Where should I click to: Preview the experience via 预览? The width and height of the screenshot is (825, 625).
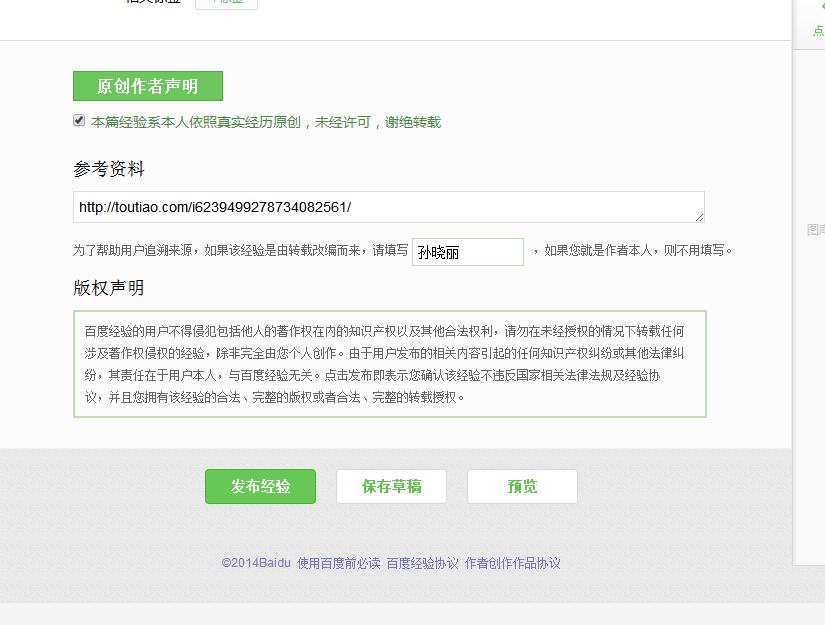522,486
